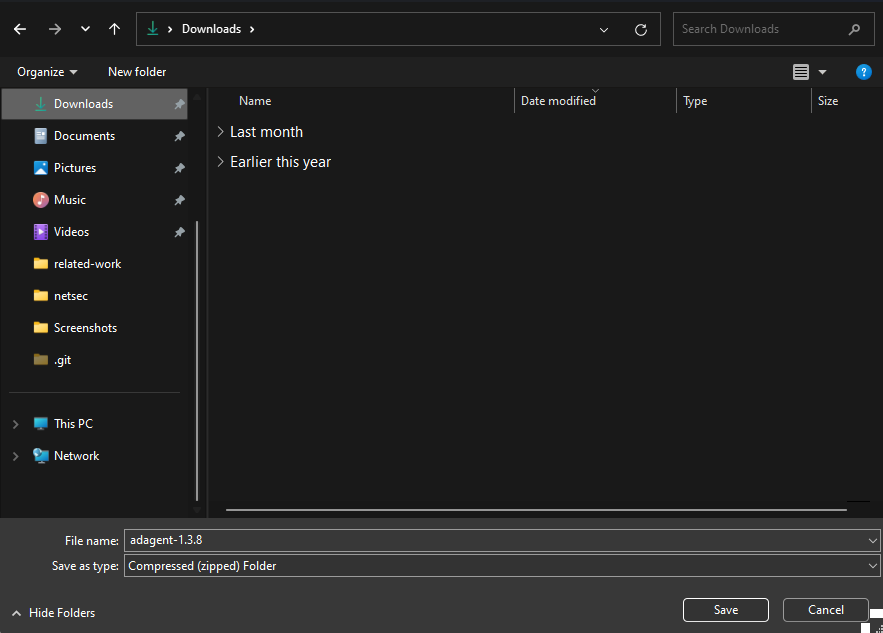Go up one folder level

114,29
